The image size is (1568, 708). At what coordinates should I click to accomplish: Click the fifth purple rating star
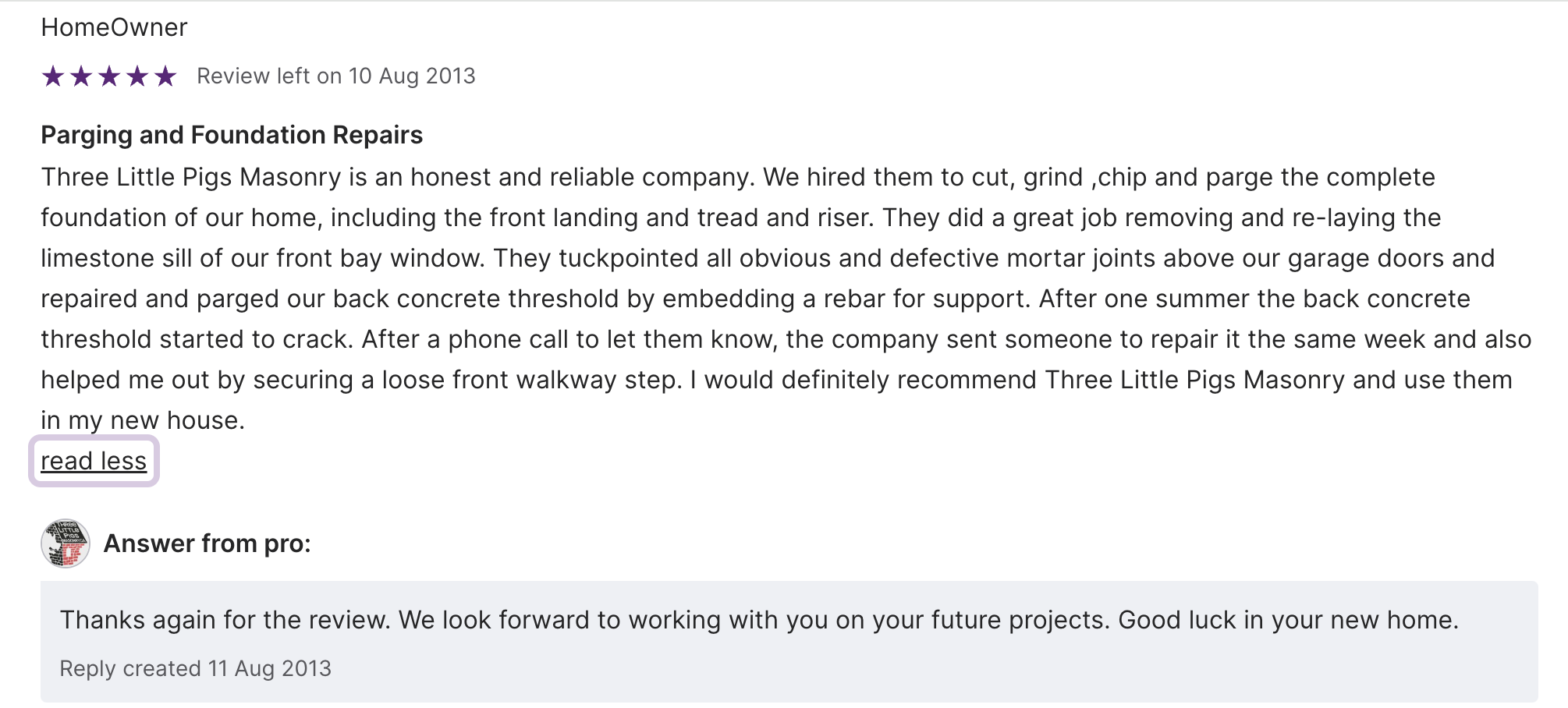[x=165, y=76]
